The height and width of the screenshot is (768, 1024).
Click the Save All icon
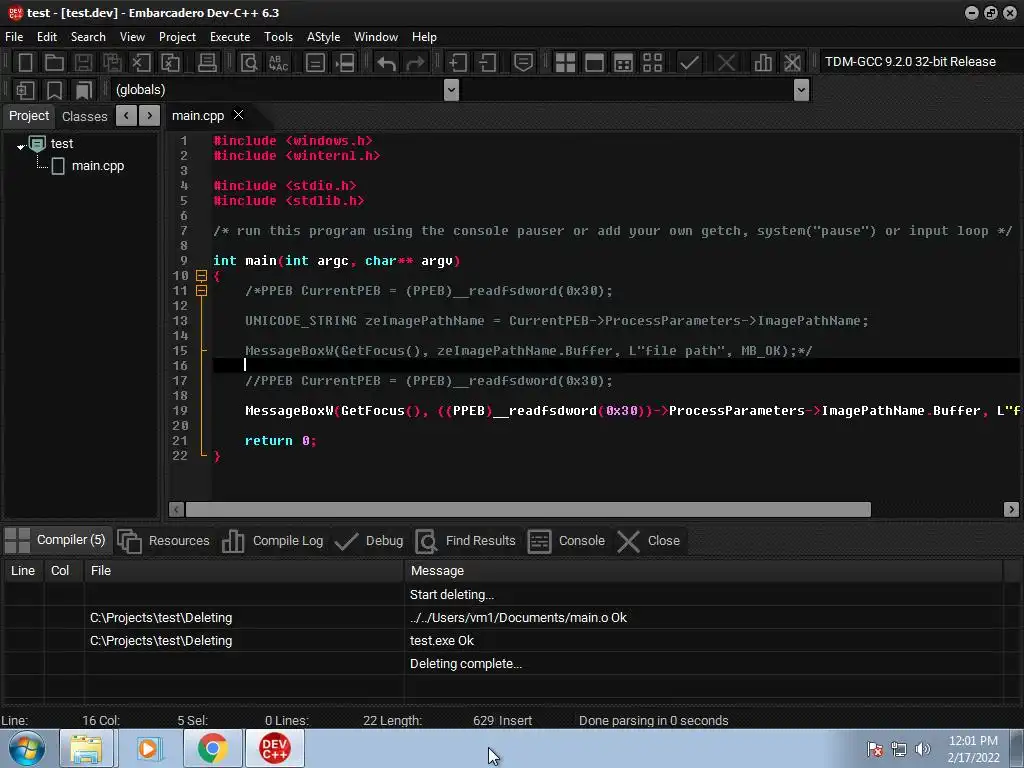pyautogui.click(x=112, y=63)
